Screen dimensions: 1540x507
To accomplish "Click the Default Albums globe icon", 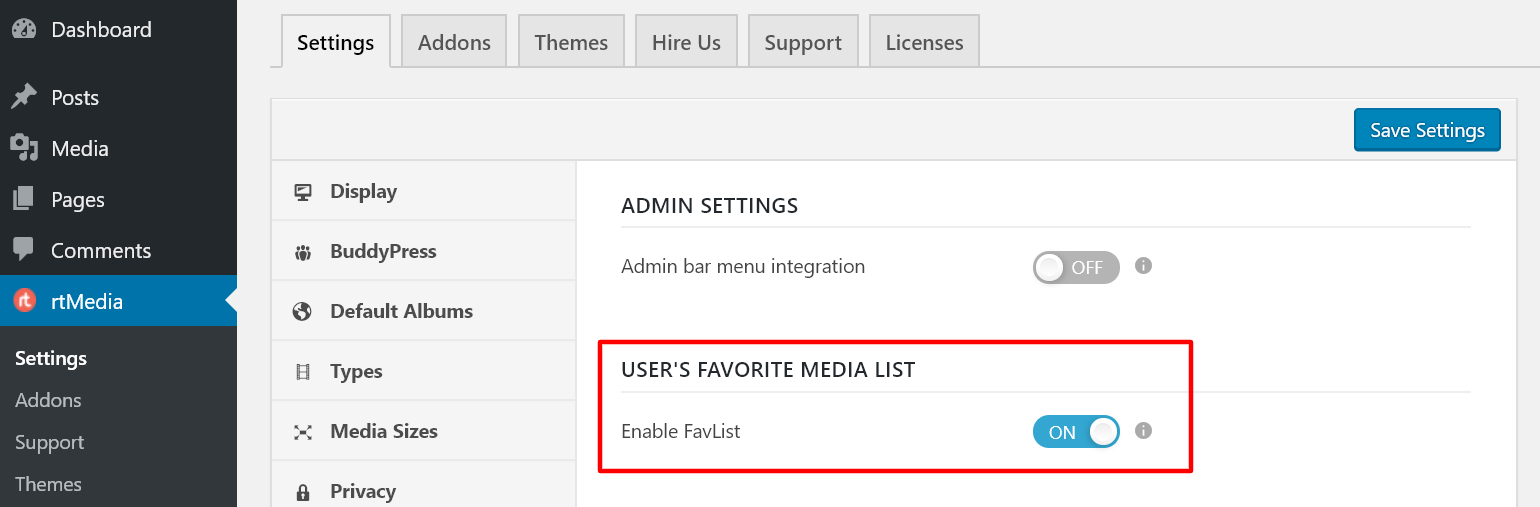I will [x=303, y=312].
